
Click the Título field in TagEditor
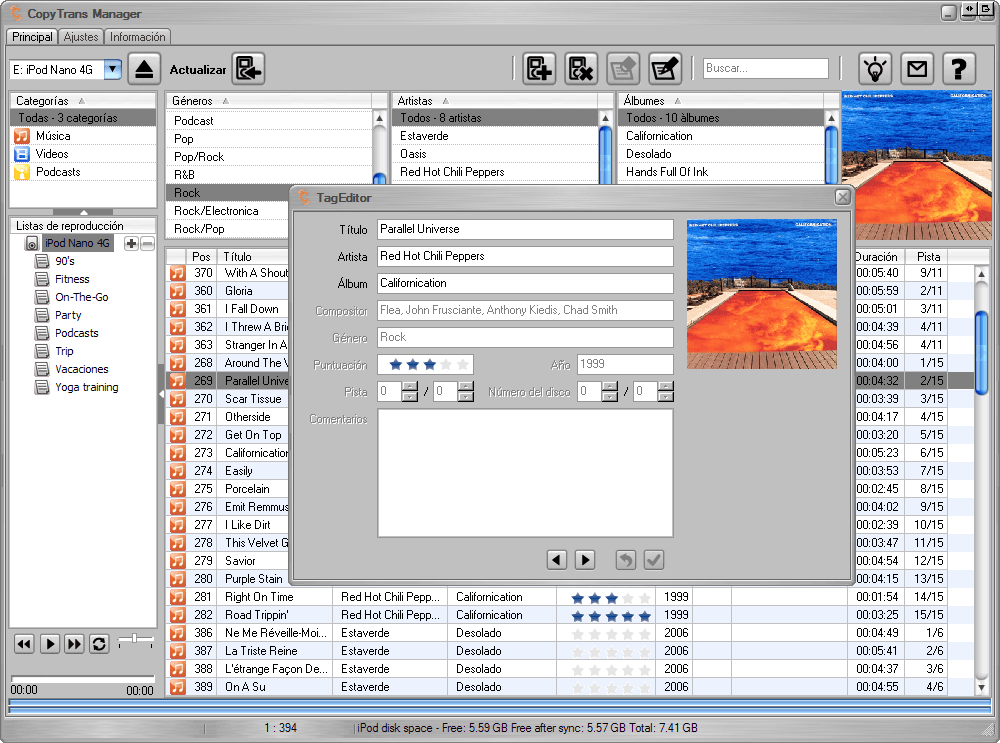(525, 229)
